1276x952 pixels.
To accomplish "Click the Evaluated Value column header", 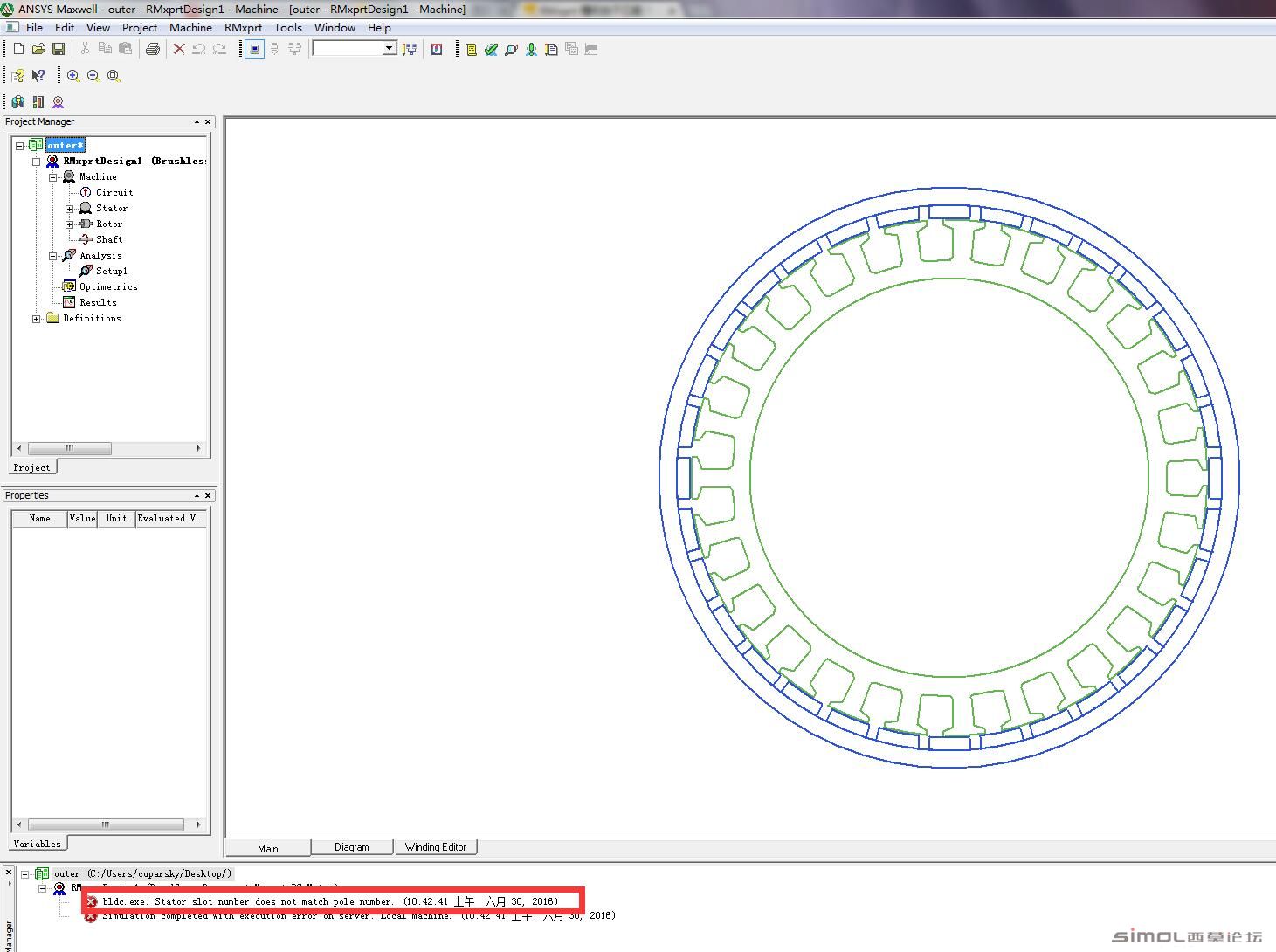I will [x=171, y=518].
